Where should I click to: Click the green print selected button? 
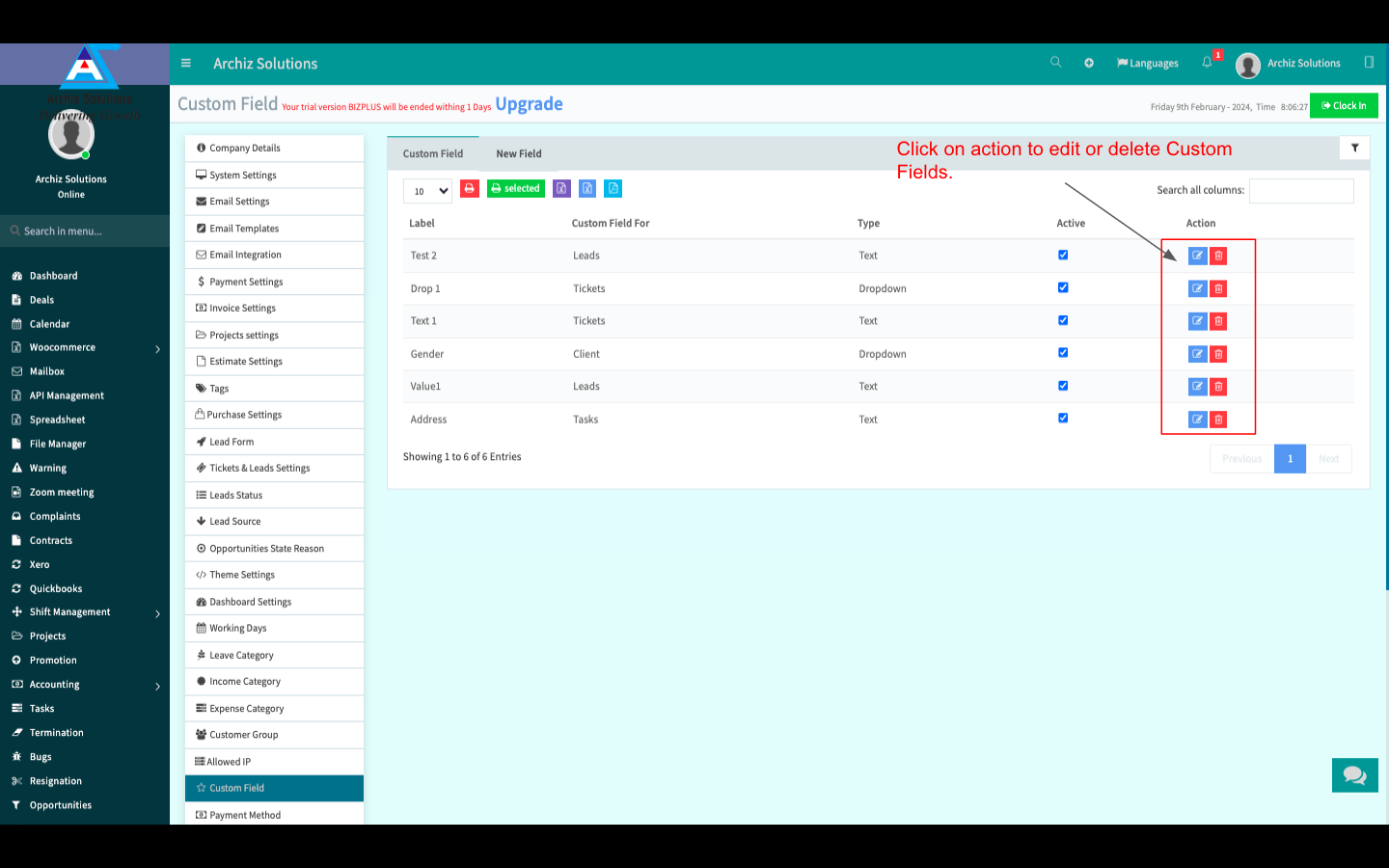click(516, 189)
